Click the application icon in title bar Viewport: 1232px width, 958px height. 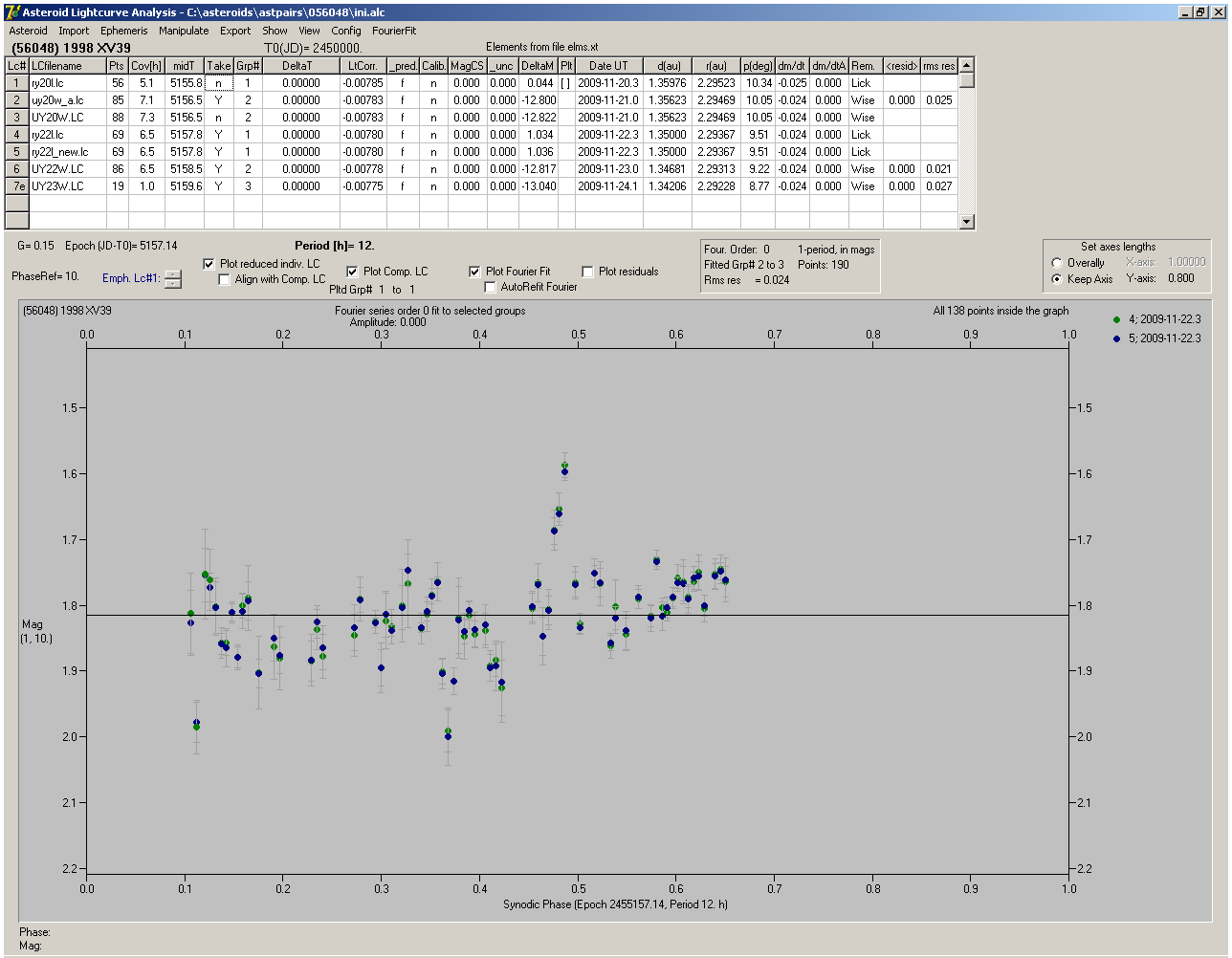point(11,12)
